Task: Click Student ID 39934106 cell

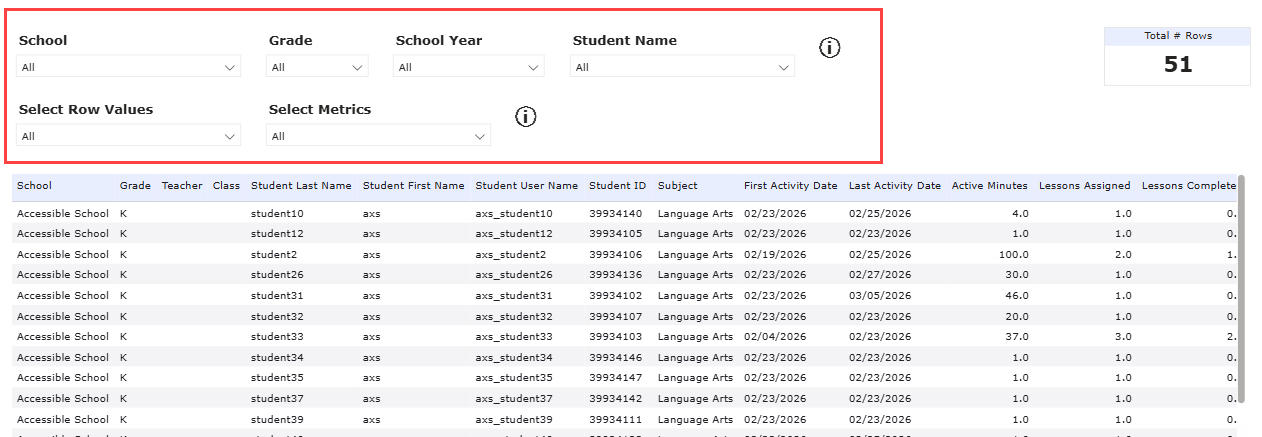Action: tap(617, 255)
